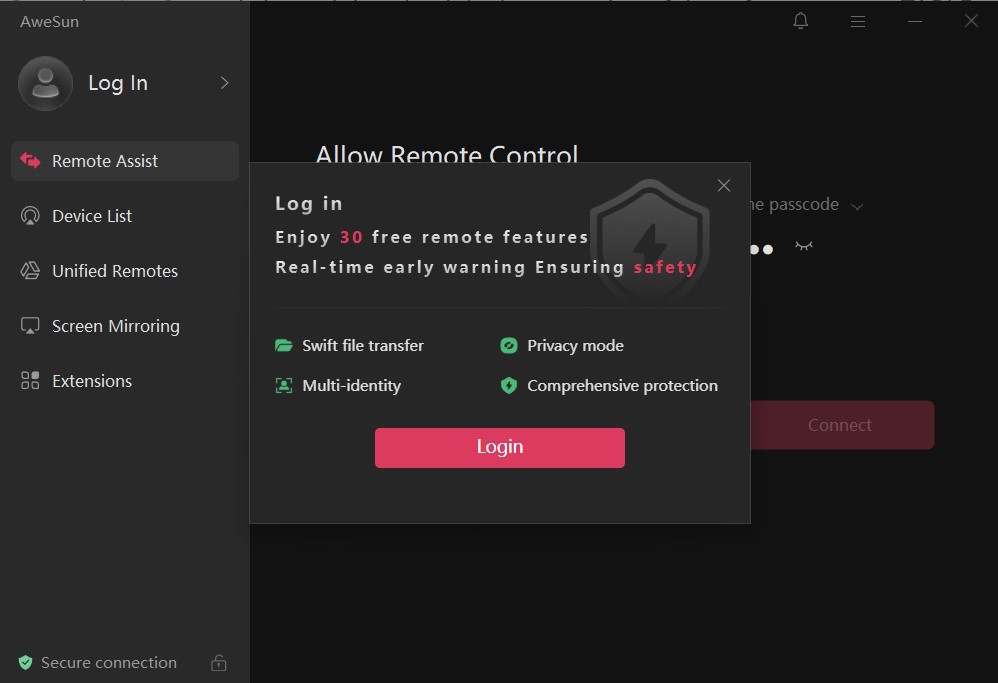The image size is (998, 683).
Task: Go to Screen Mirroring
Action: tap(115, 326)
